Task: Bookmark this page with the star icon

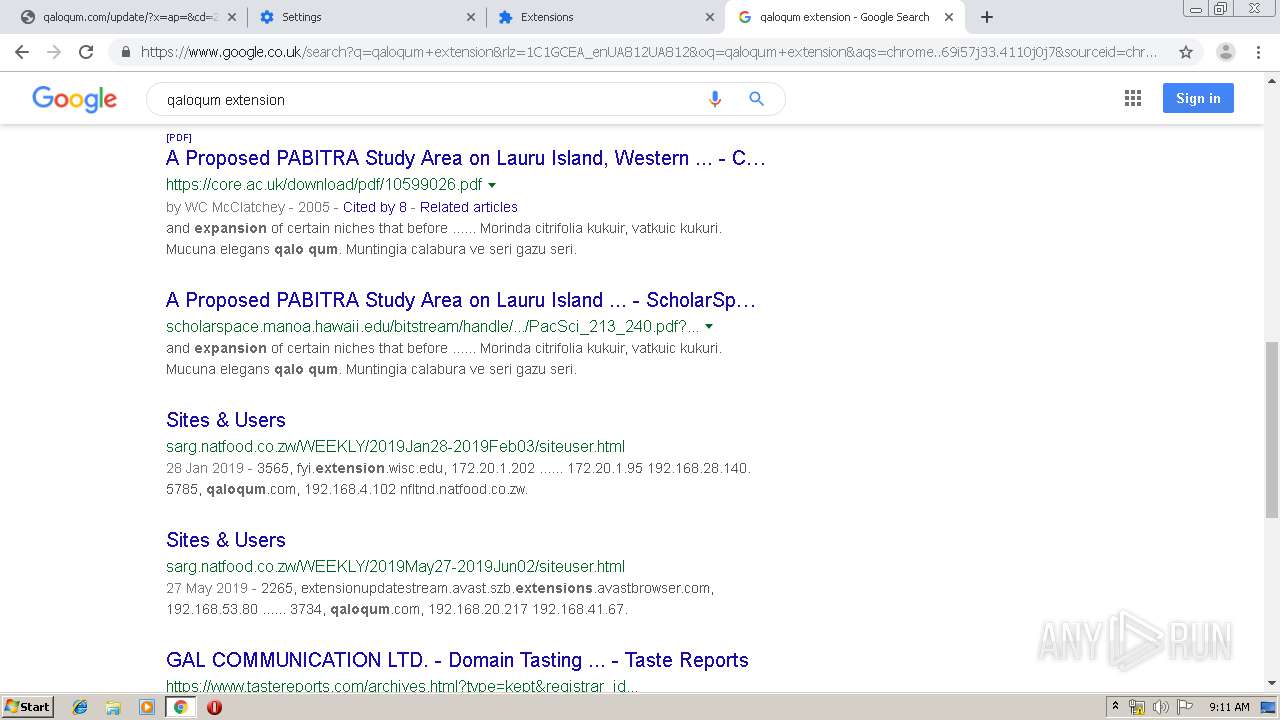Action: pyautogui.click(x=1186, y=52)
